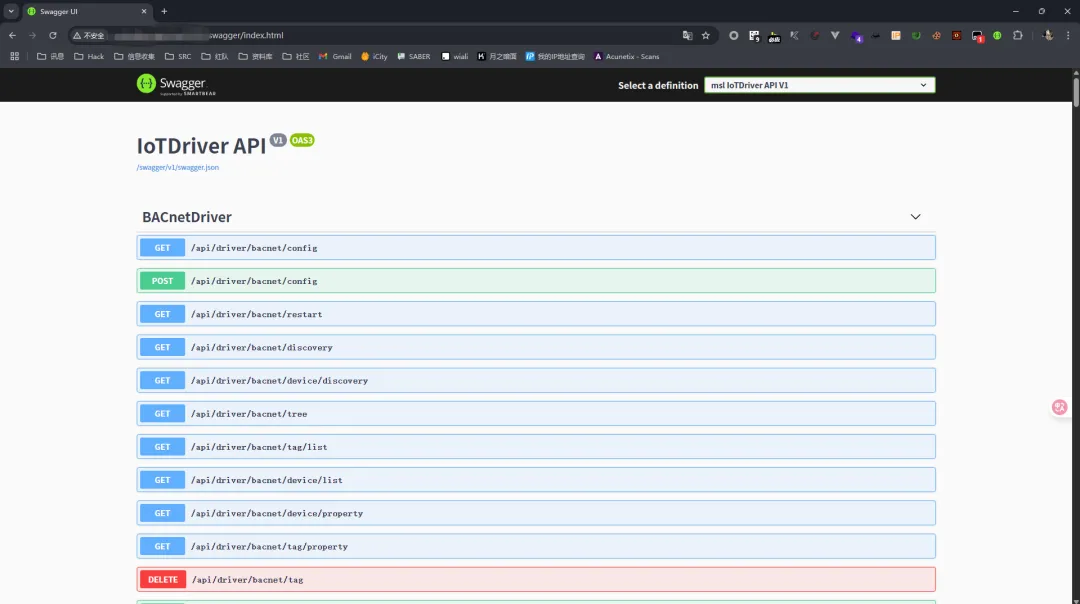Open the Acunetix - Scans bookmark
Screen dimensions: 1080x604
point(627,56)
